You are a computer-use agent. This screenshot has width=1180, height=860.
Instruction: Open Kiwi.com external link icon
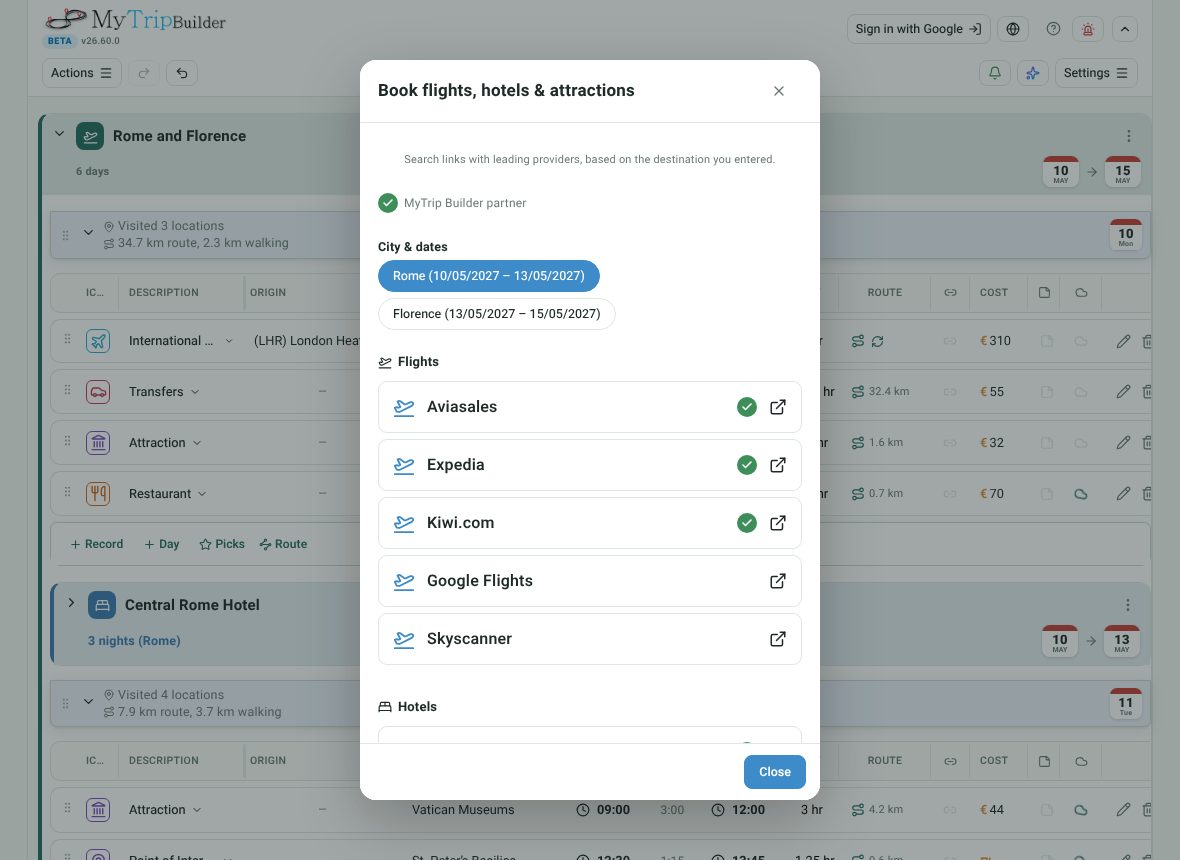tap(777, 523)
